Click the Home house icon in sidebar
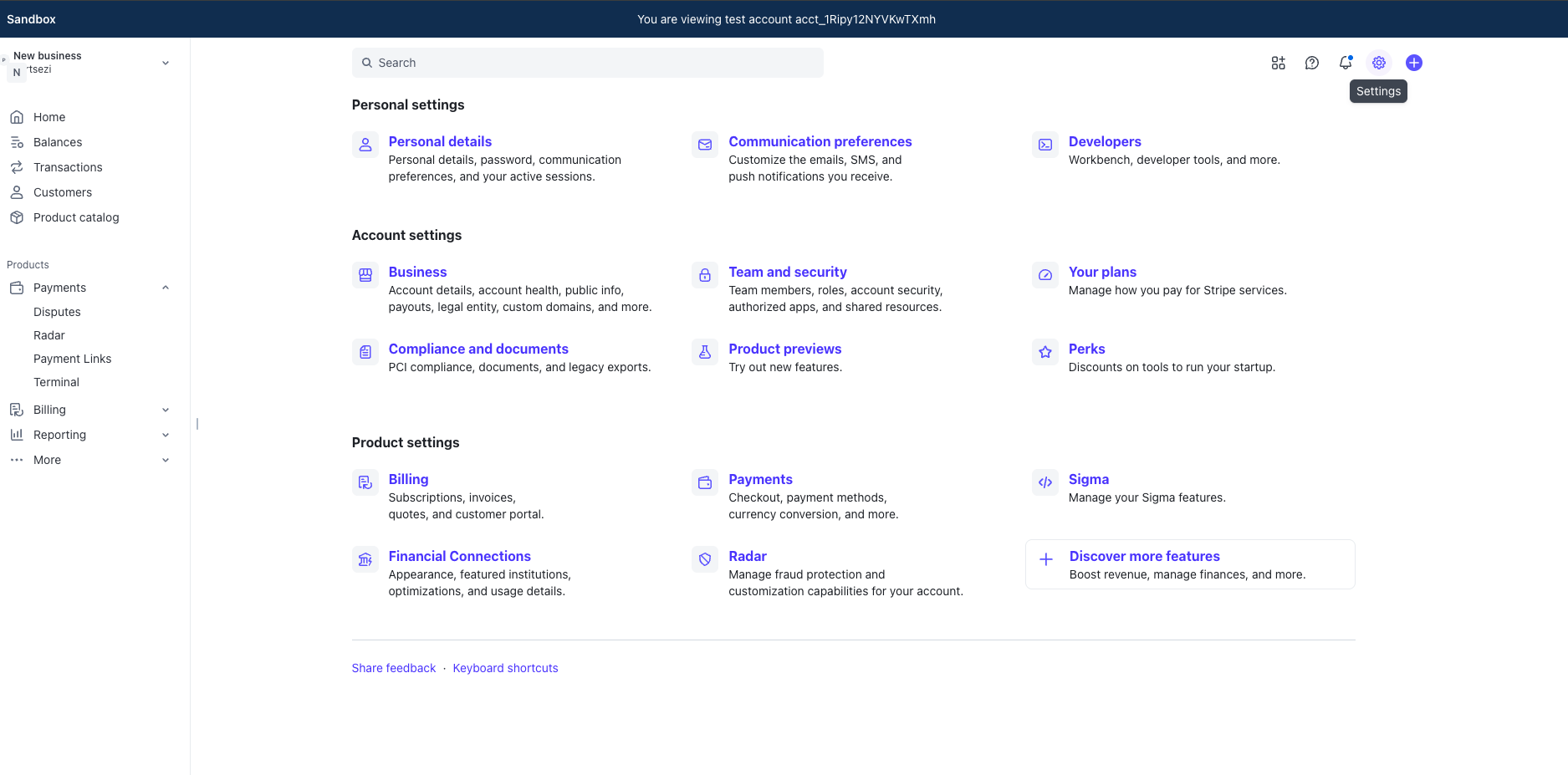The image size is (1568, 775). pyautogui.click(x=17, y=117)
